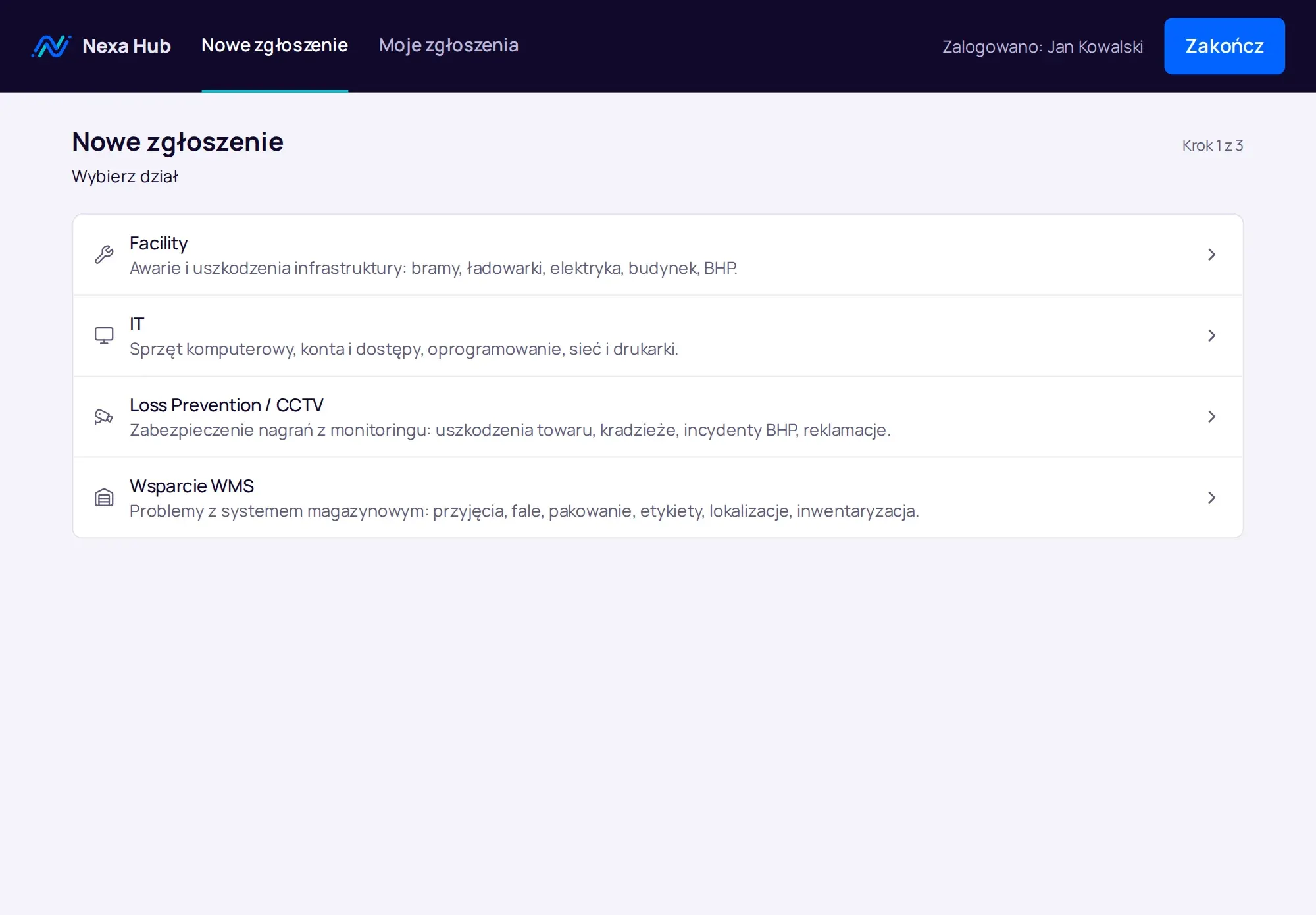The image size is (1316, 915).
Task: Open Facility via its right chevron
Action: tap(1211, 255)
